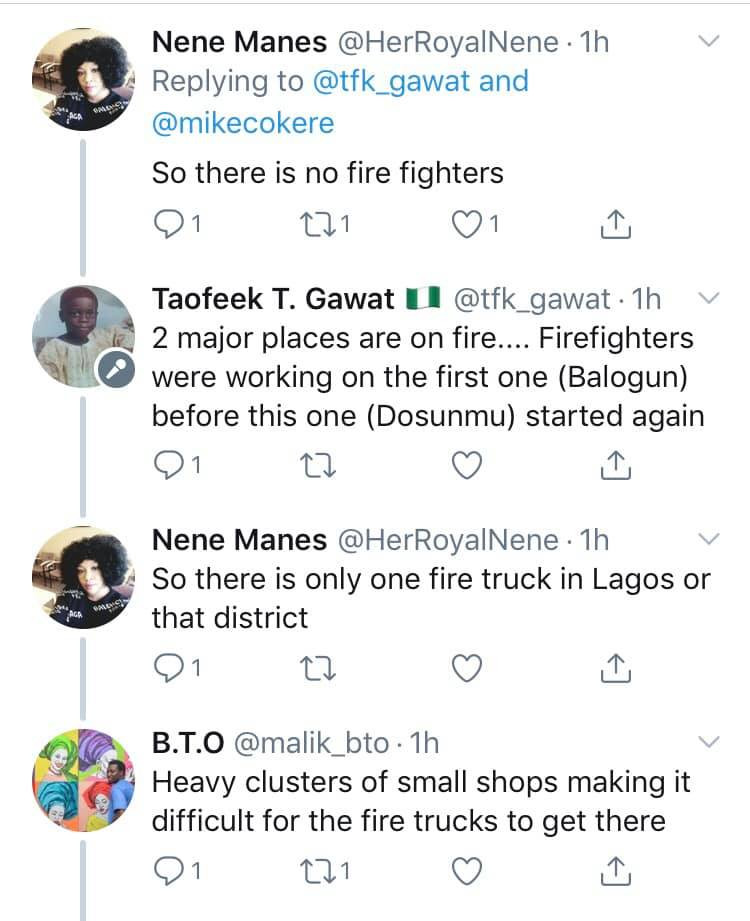Reply to Nene Manes' fire fighters tweet
The height and width of the screenshot is (921, 750).
tap(168, 225)
